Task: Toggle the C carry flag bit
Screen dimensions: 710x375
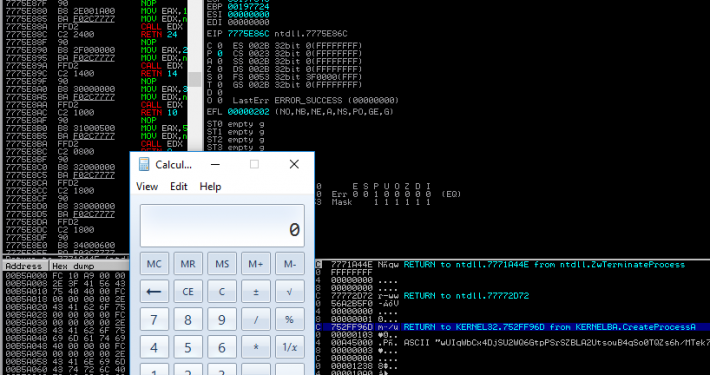Action: pos(220,46)
